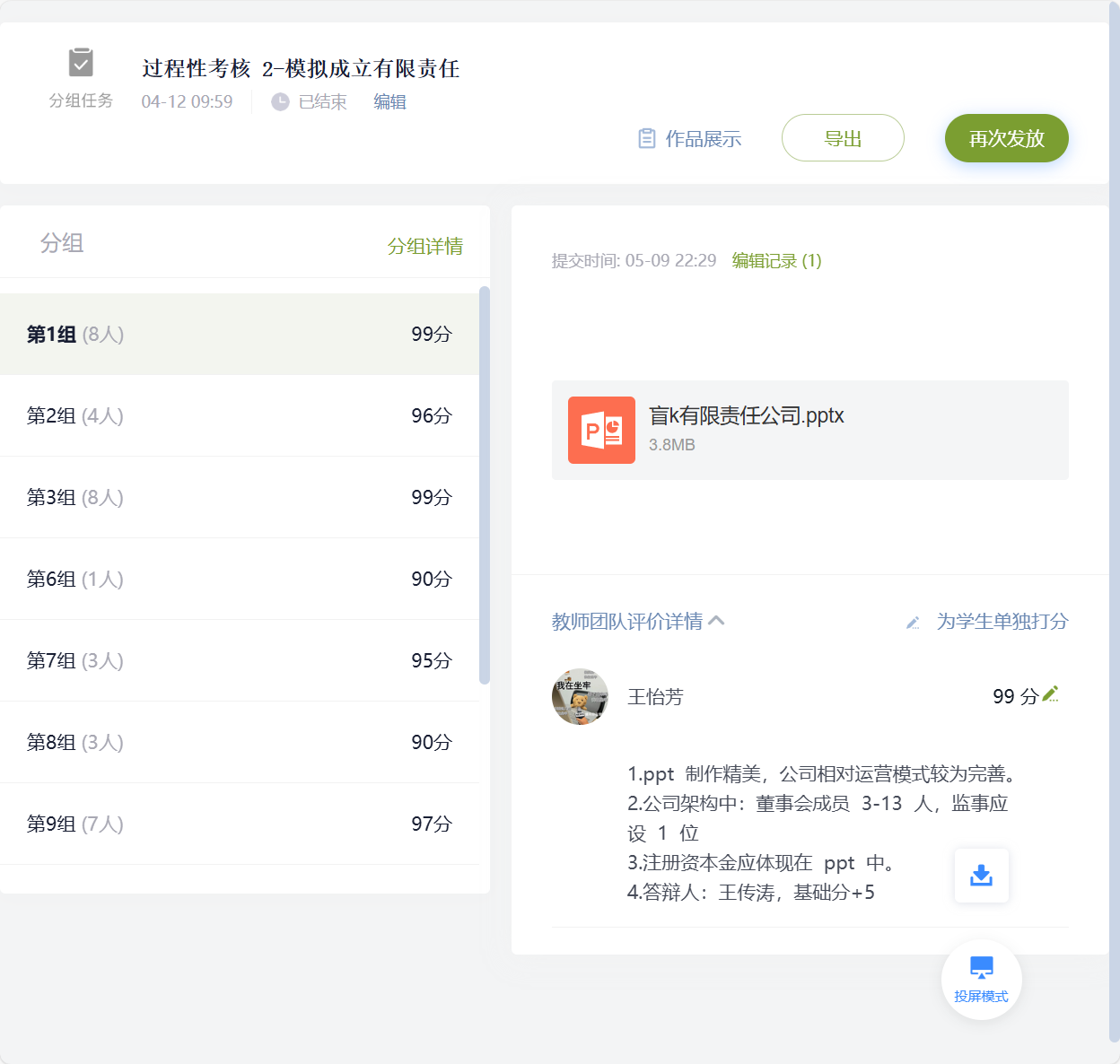
Task: Click the green pencil edit score icon
Action: (1051, 693)
